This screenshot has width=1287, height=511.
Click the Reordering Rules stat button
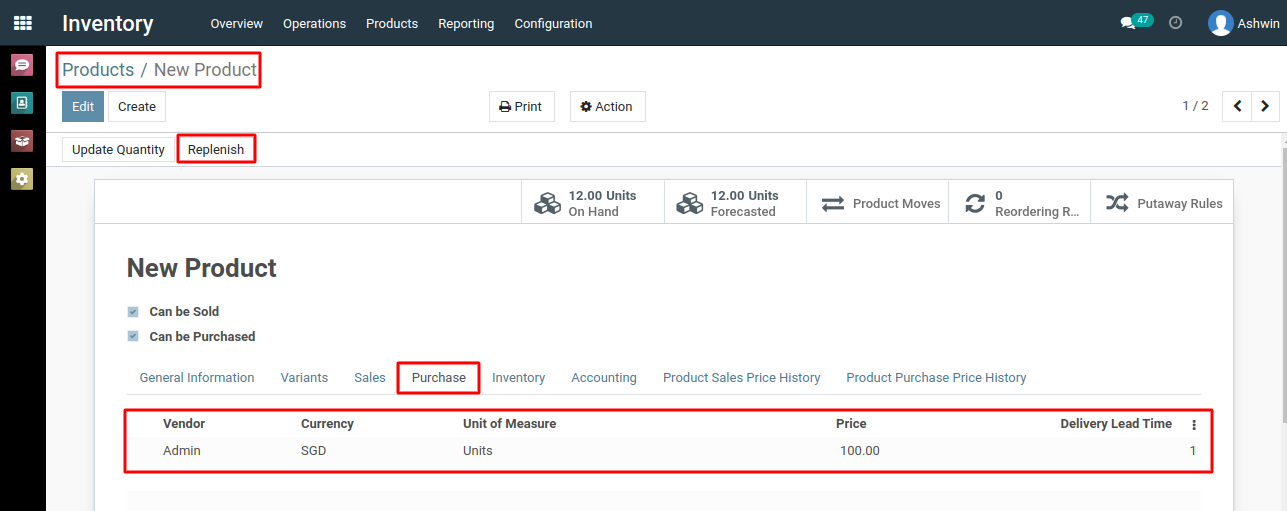click(1019, 203)
